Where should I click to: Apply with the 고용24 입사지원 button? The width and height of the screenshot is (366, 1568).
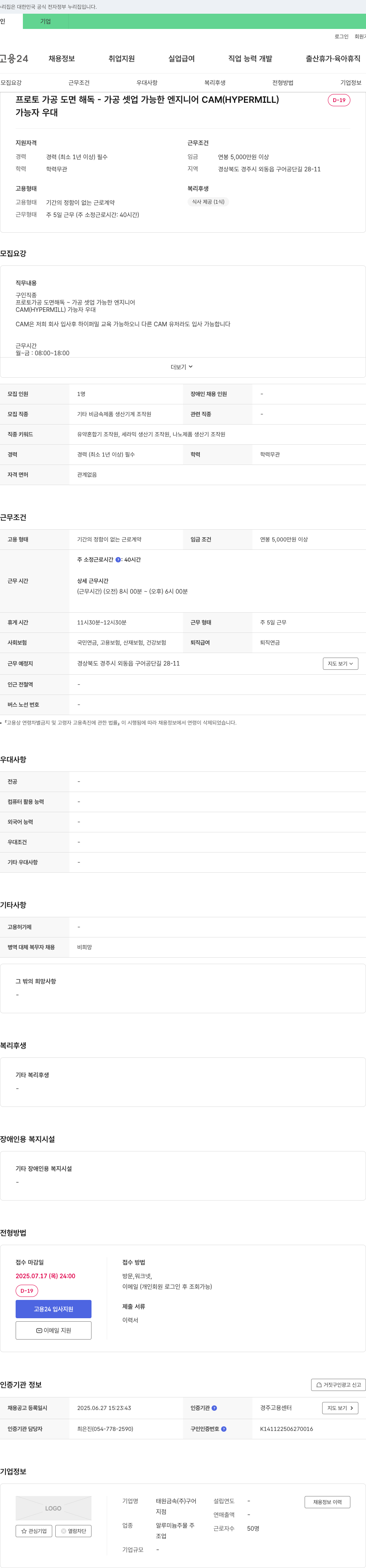[x=54, y=1309]
